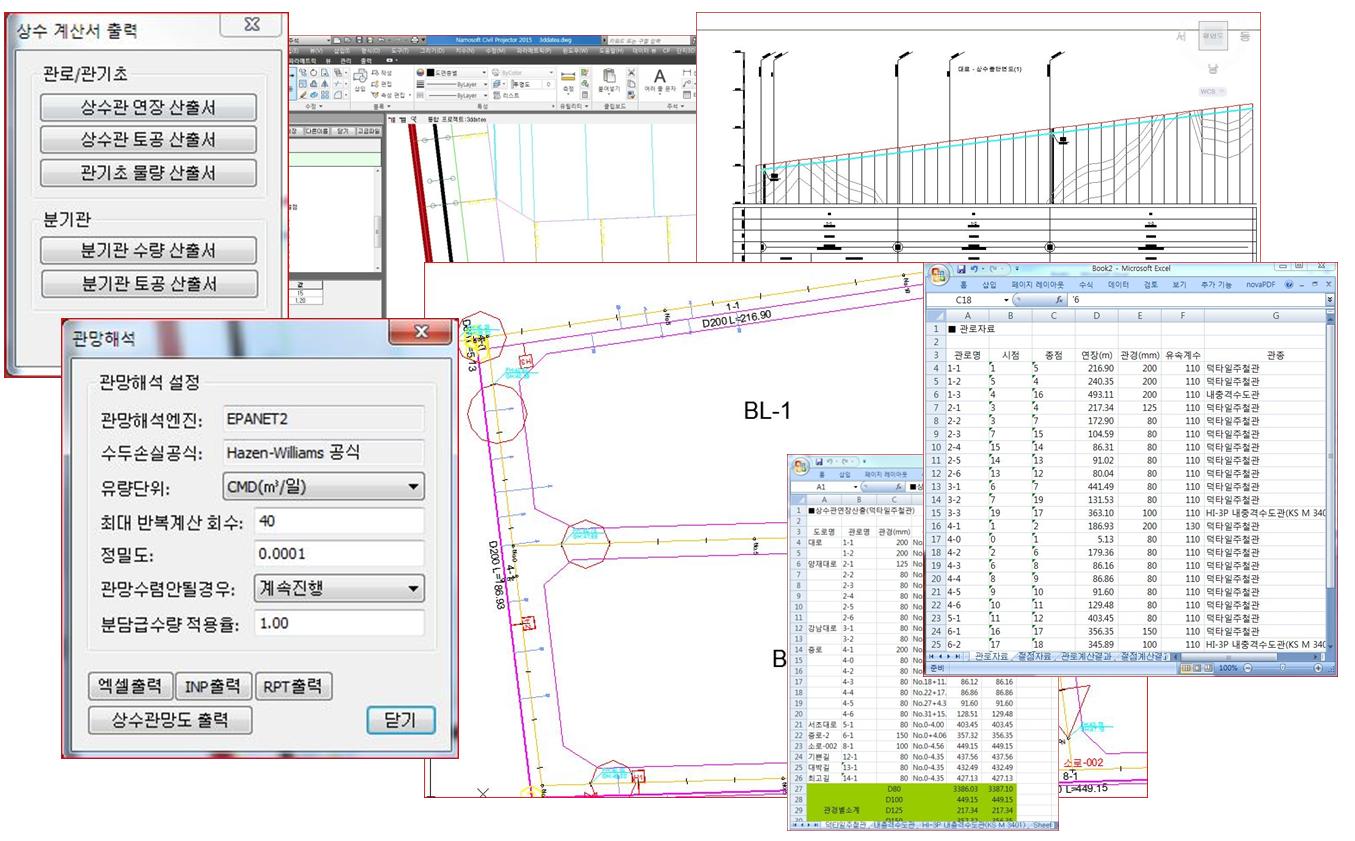This screenshot has width=1355, height=841.
Task: Click 정밀도 field showing 0.0001
Action: (339, 554)
